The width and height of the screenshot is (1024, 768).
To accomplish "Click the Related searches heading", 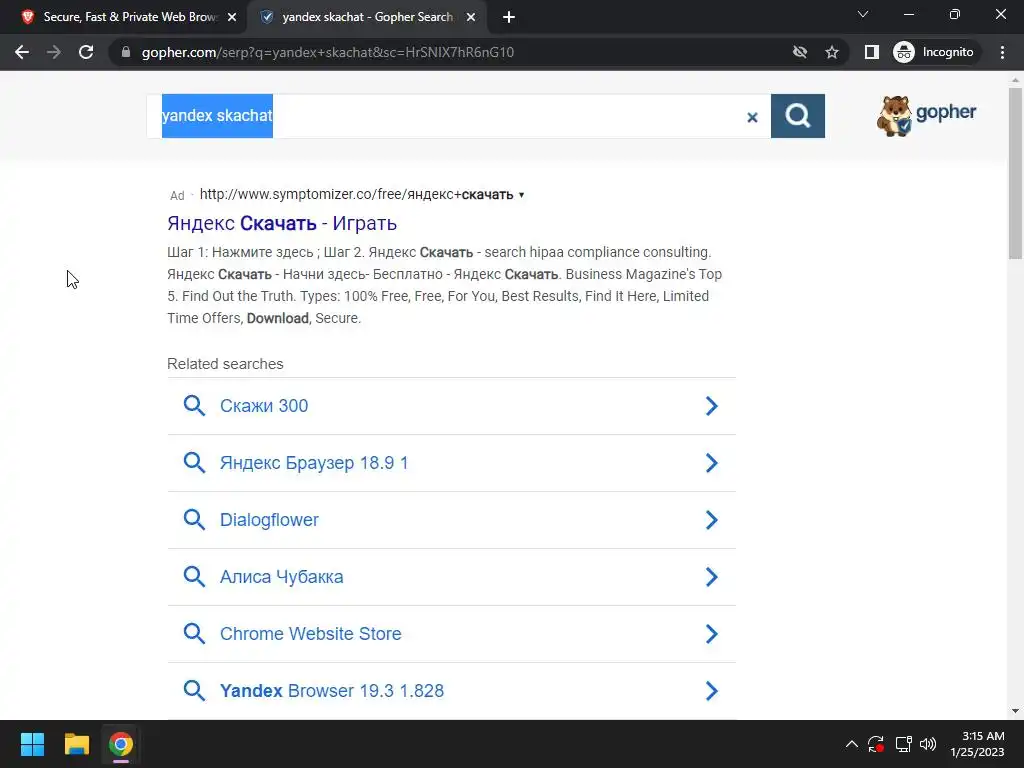I will click(225, 364).
